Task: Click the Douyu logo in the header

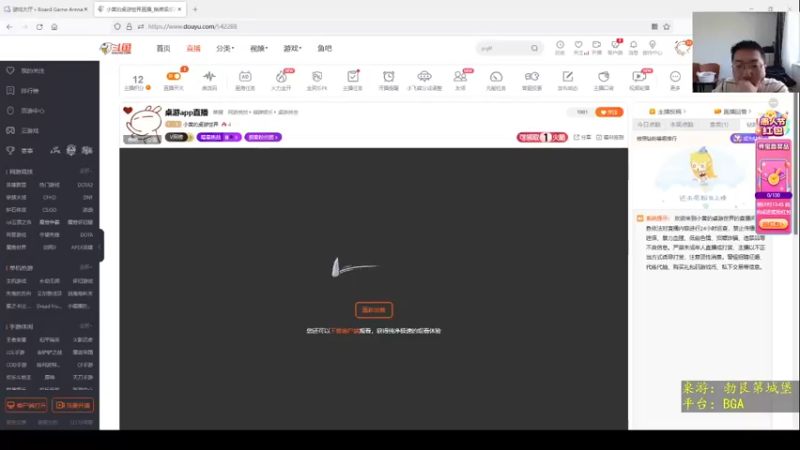Action: (x=116, y=48)
